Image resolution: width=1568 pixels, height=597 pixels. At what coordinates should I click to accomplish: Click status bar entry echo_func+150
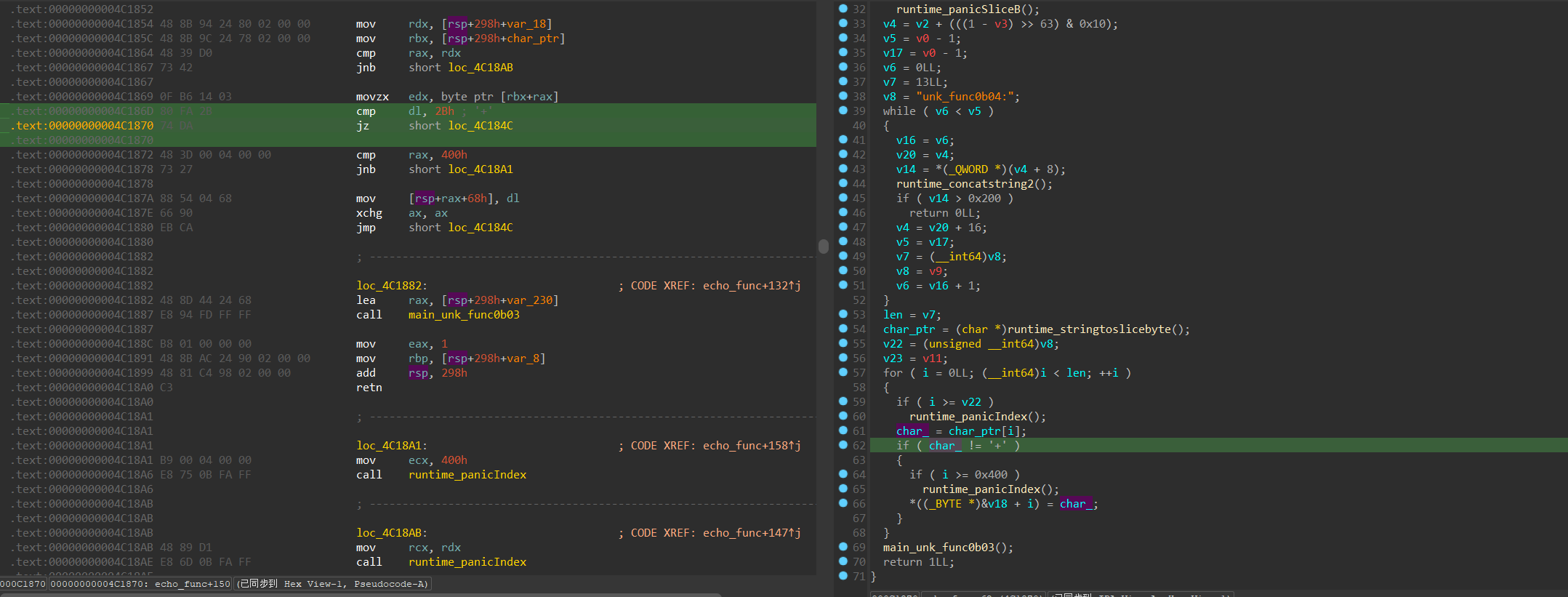point(192,584)
